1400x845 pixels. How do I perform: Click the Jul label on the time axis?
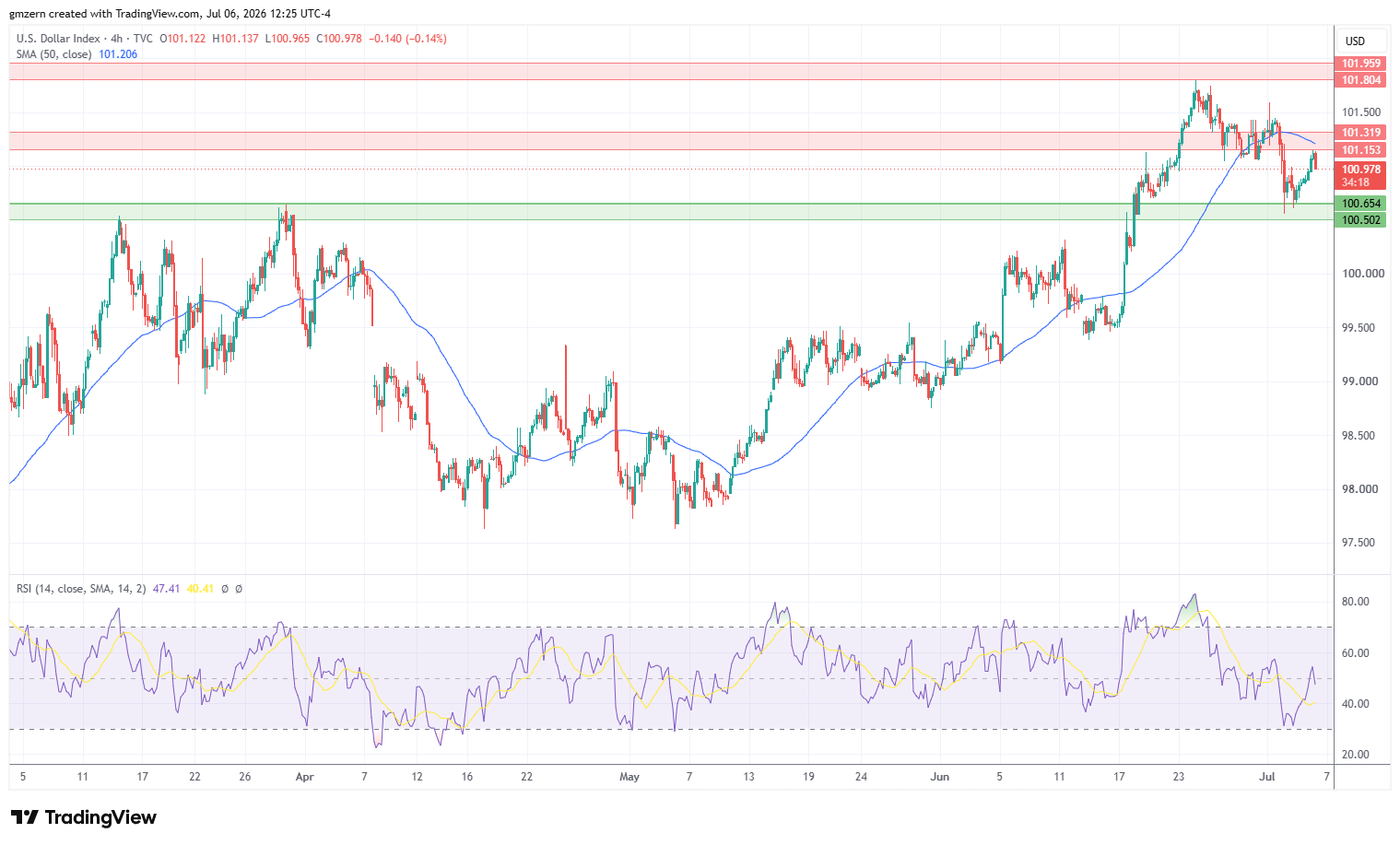[1267, 777]
